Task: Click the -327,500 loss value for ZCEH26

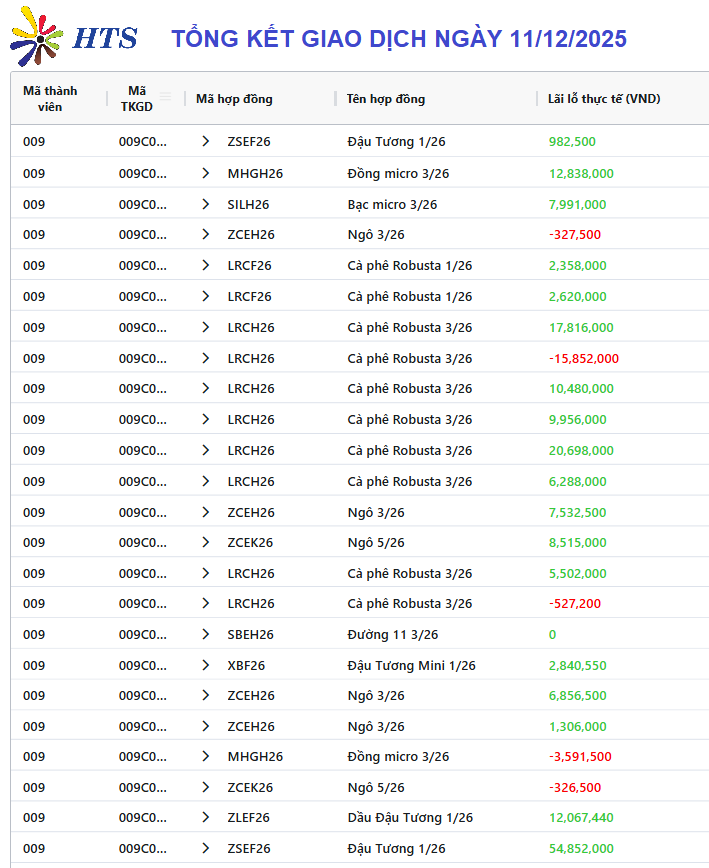Action: pos(575,235)
